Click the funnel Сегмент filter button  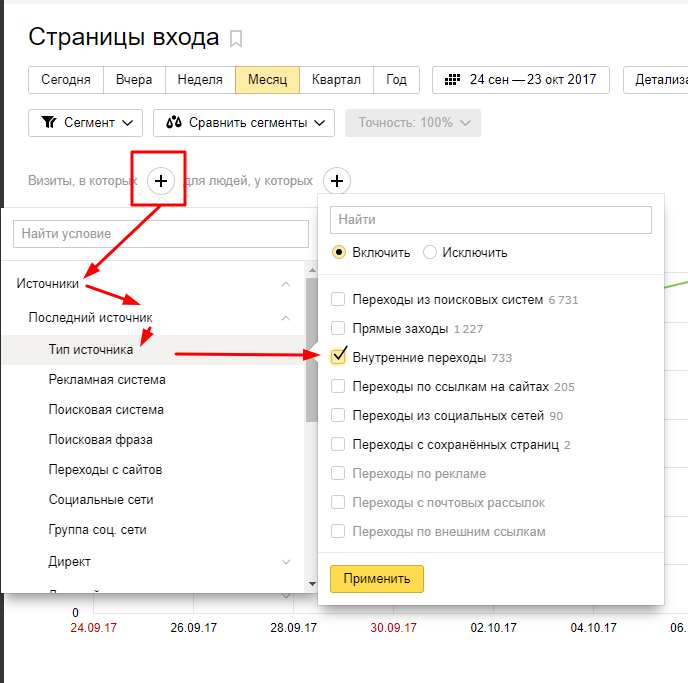pyautogui.click(x=86, y=123)
